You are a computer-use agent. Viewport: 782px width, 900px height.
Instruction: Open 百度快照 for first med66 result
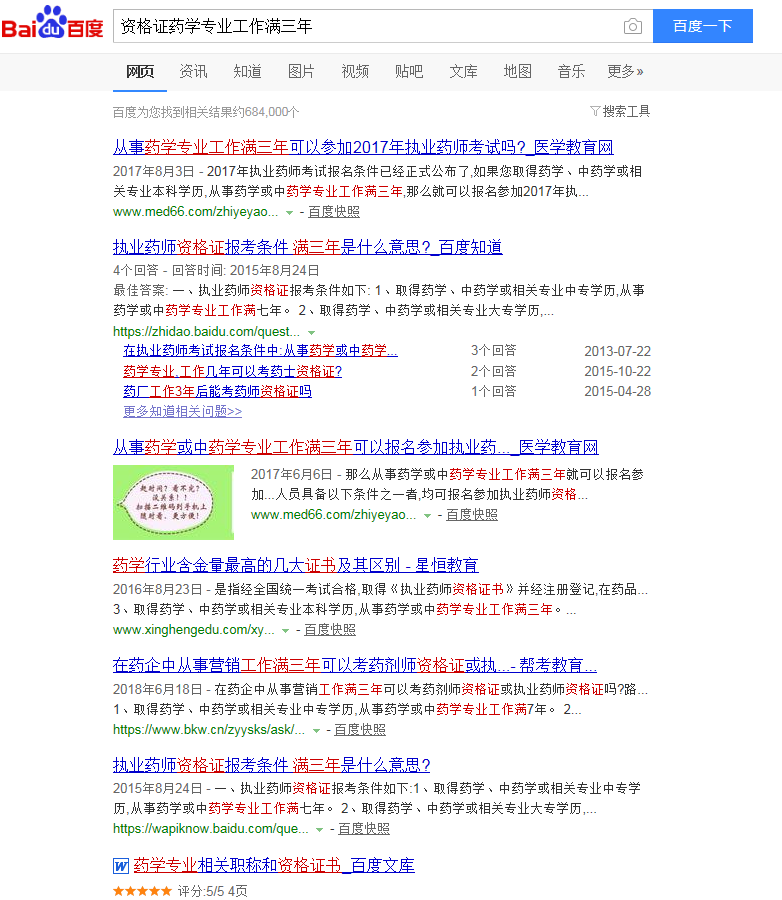[x=334, y=212]
